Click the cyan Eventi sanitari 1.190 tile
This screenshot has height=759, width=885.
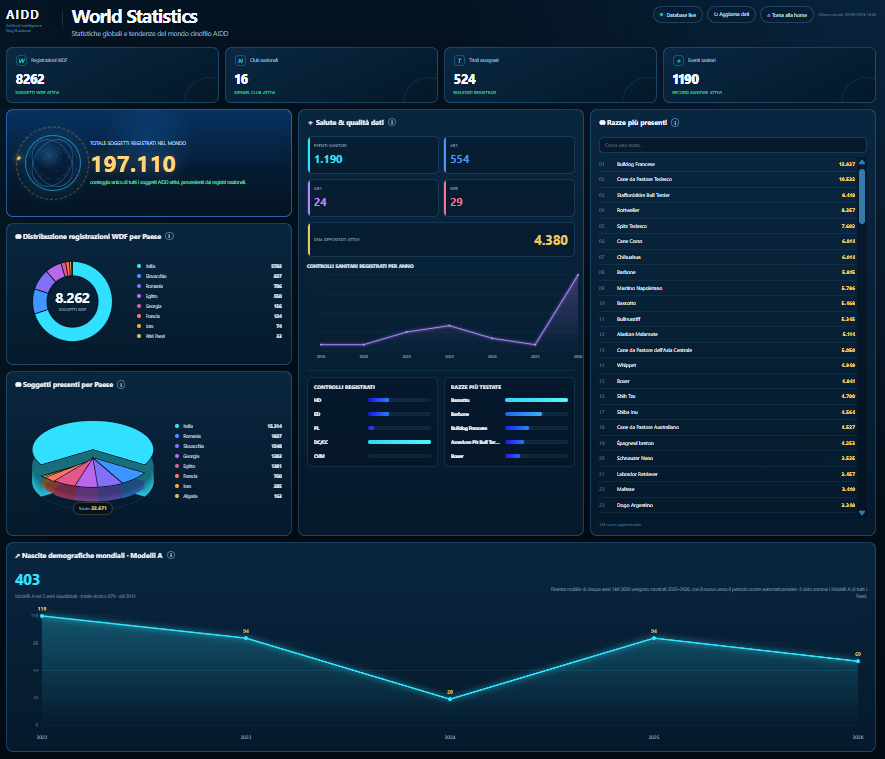(x=373, y=155)
